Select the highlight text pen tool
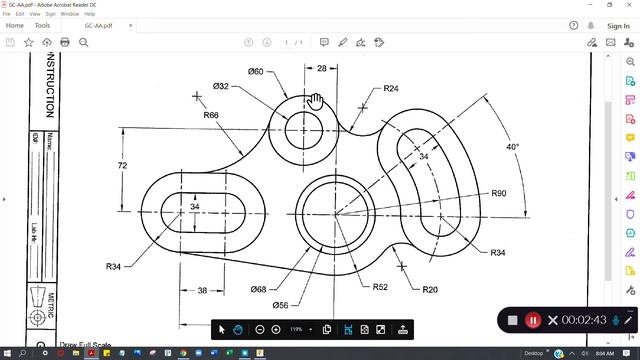Viewport: 640px width, 360px height. pos(343,42)
